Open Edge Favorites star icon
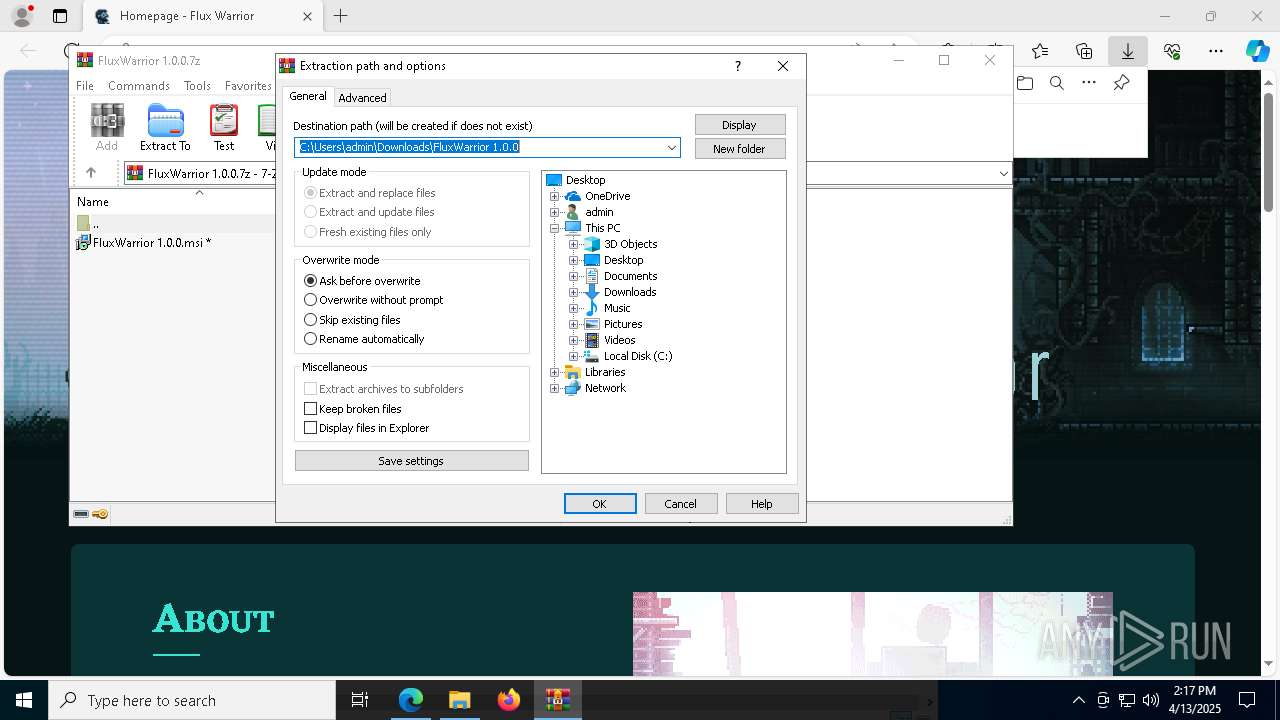 click(x=1040, y=51)
